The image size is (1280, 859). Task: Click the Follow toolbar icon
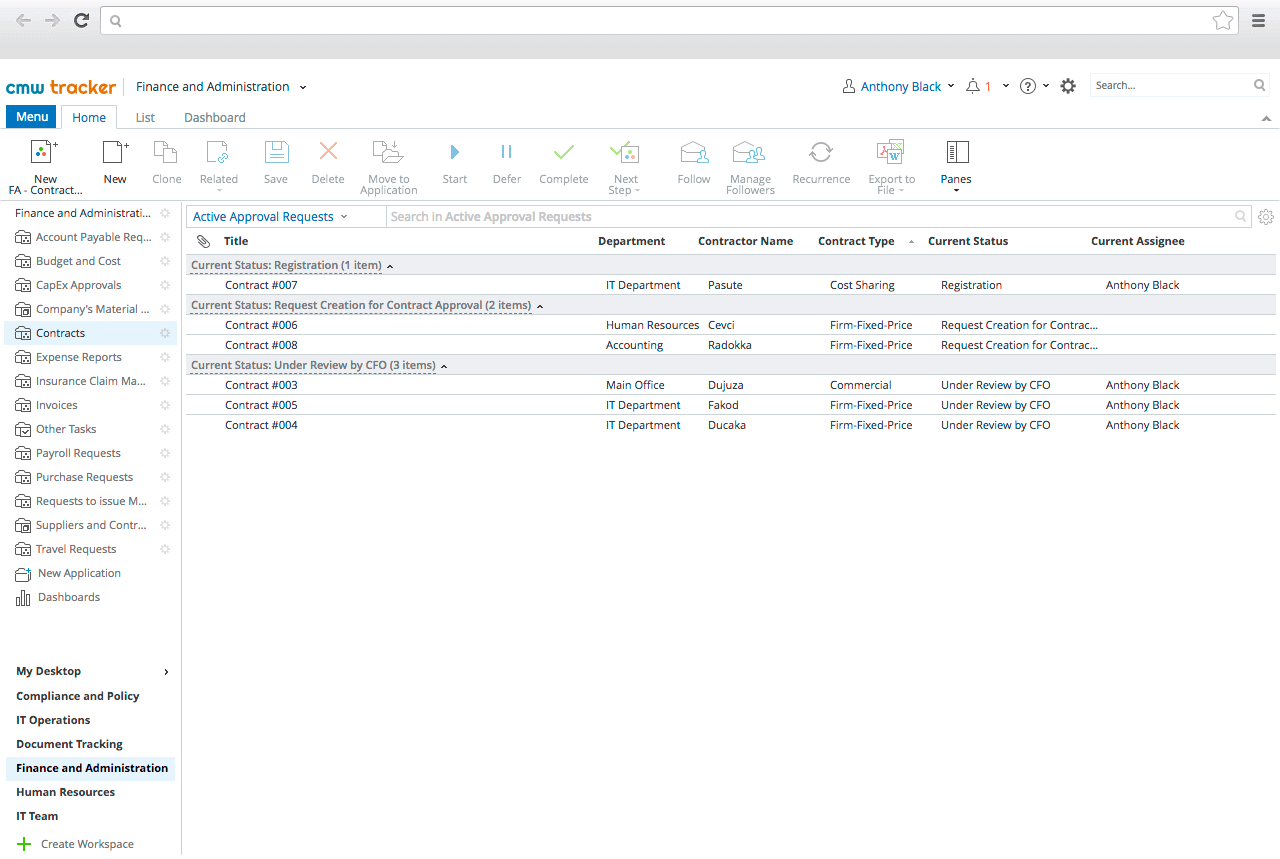point(694,152)
